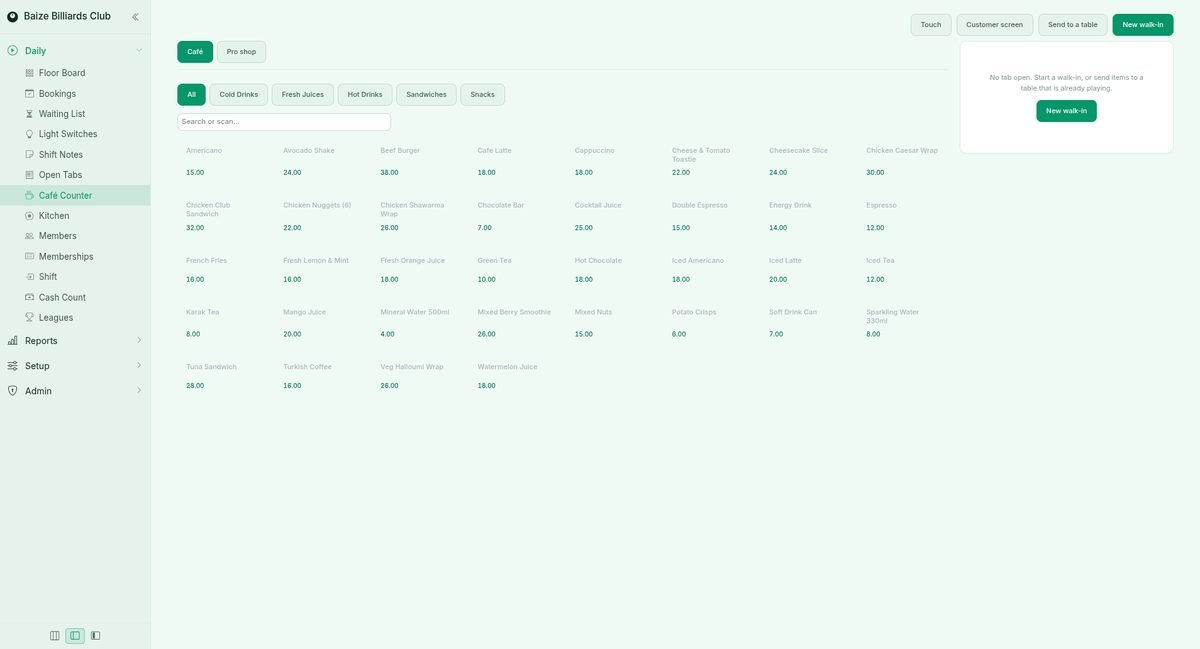Open Leagues via its trophy icon
This screenshot has height=649, width=1200.
tap(29, 318)
